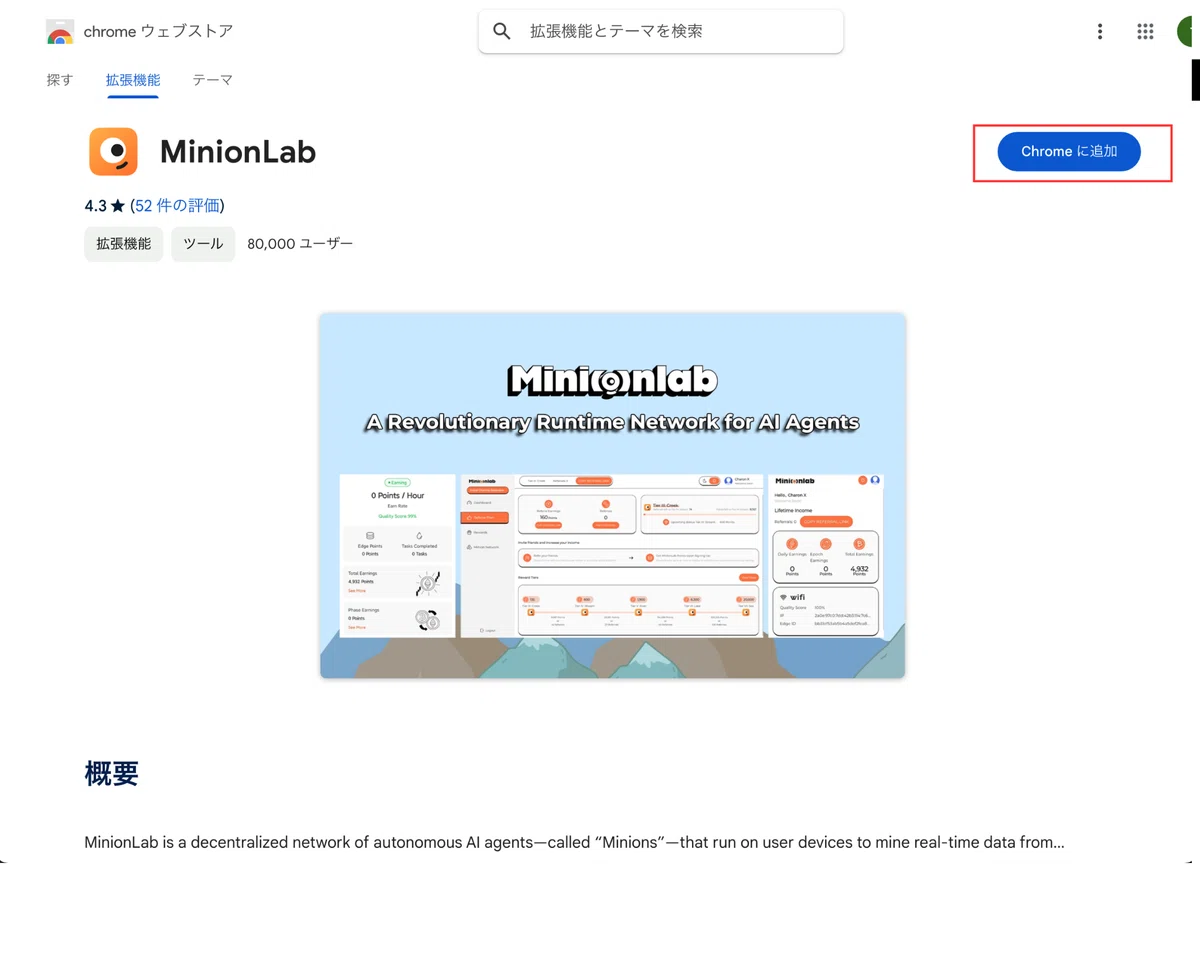1200x959 pixels.
Task: Click the MinionLab description paragraph
Action: [x=574, y=842]
